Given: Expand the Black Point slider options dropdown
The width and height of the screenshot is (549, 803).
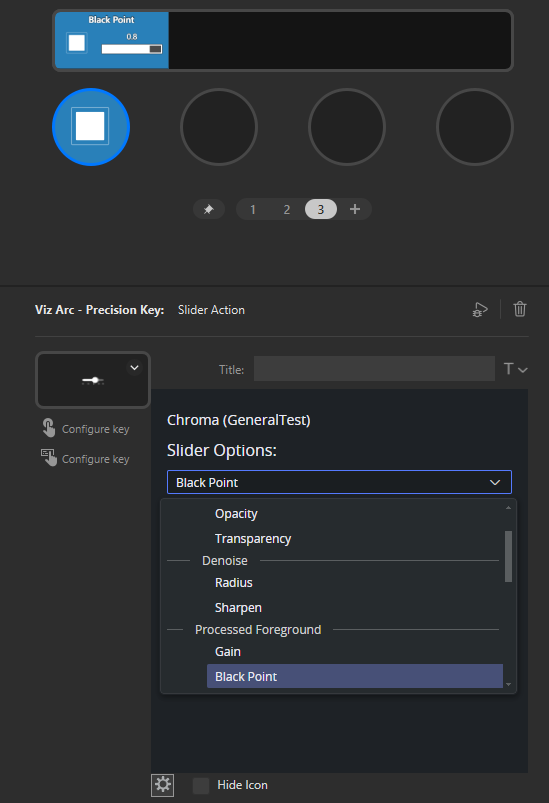Looking at the screenshot, I should coord(339,482).
